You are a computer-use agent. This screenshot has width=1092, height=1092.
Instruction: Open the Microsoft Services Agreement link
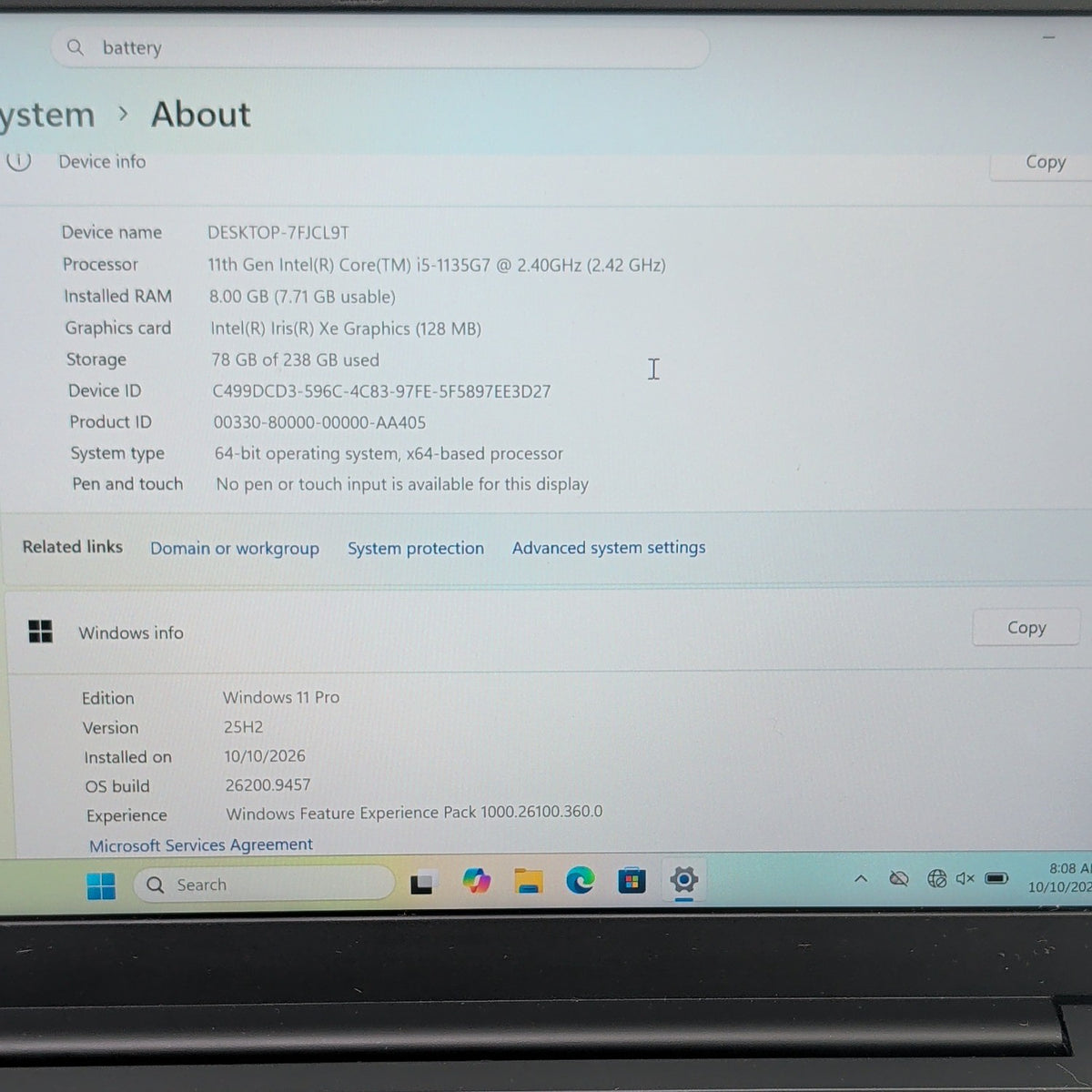201,845
